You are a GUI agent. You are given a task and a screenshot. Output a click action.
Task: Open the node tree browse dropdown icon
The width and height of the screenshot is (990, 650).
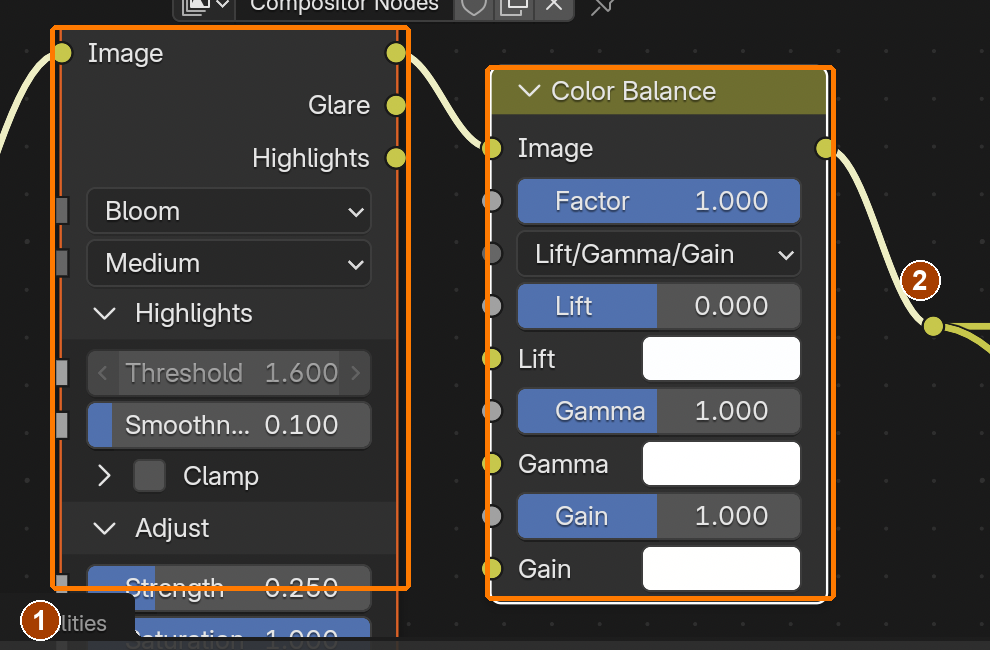[x=205, y=6]
